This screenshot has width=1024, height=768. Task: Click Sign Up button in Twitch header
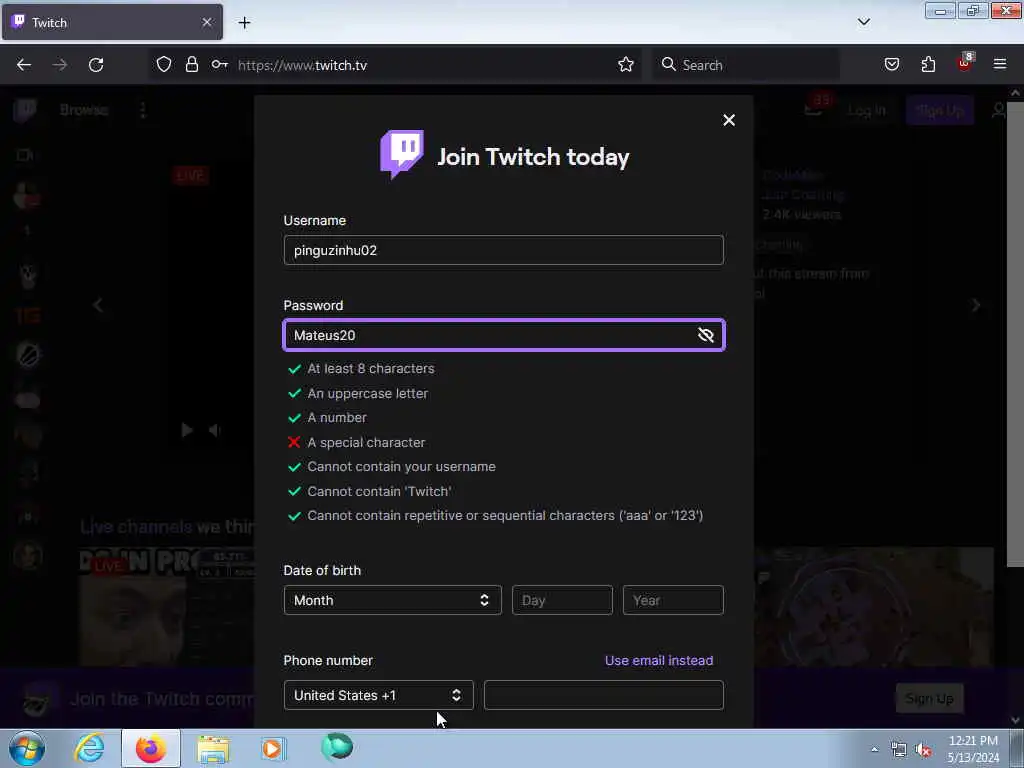pos(939,110)
